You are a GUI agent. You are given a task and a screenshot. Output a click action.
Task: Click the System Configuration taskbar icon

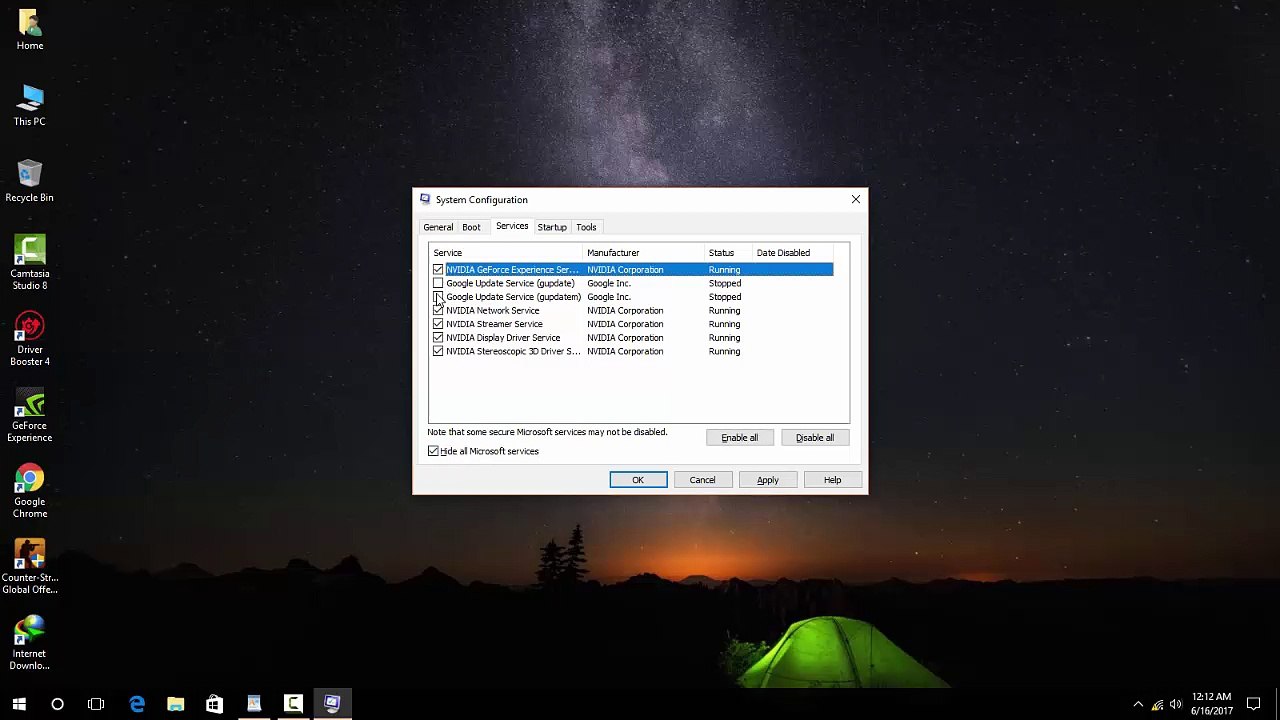[332, 704]
